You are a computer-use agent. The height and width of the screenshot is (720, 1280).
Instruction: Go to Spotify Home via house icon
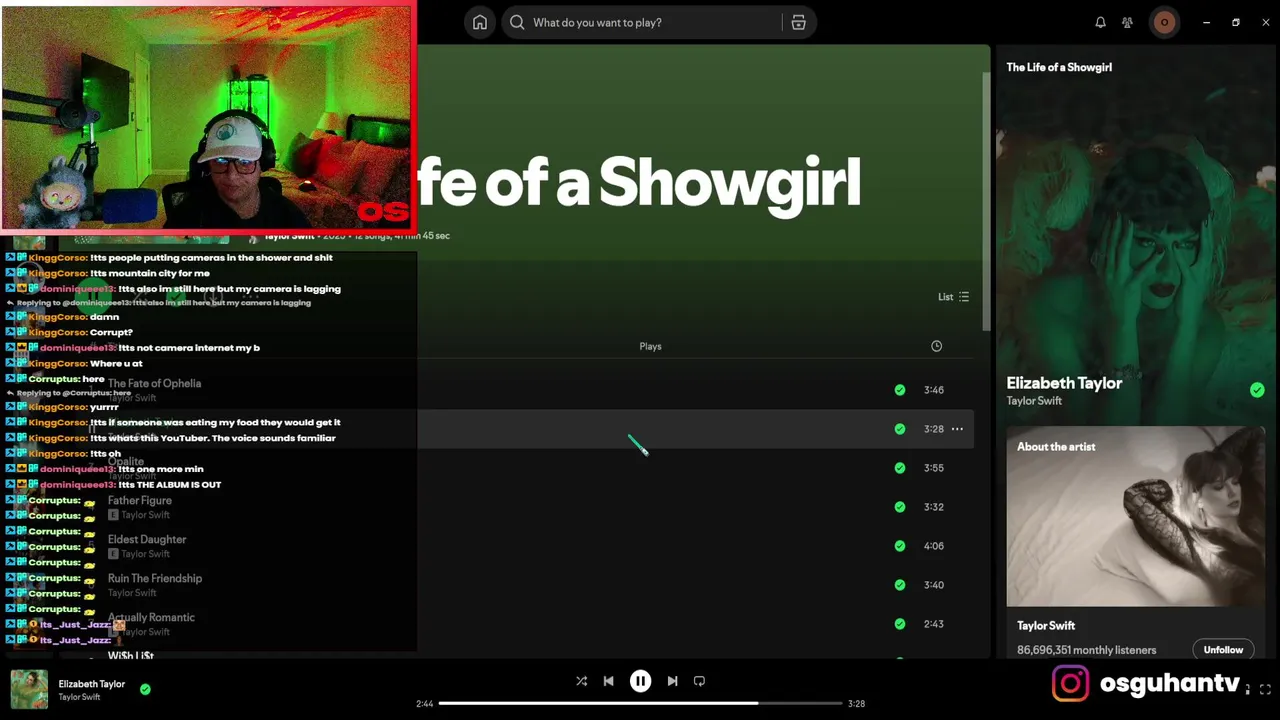pyautogui.click(x=480, y=22)
